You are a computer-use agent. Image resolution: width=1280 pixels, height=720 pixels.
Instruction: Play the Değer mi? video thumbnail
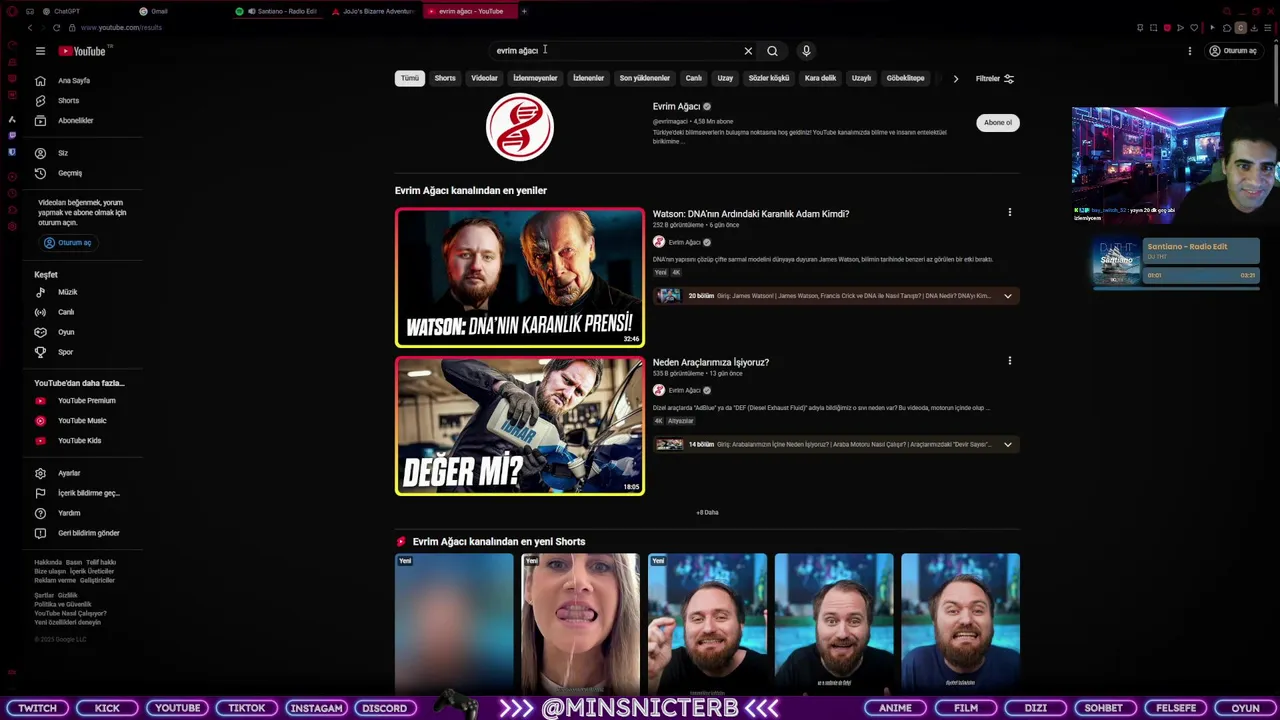[520, 426]
